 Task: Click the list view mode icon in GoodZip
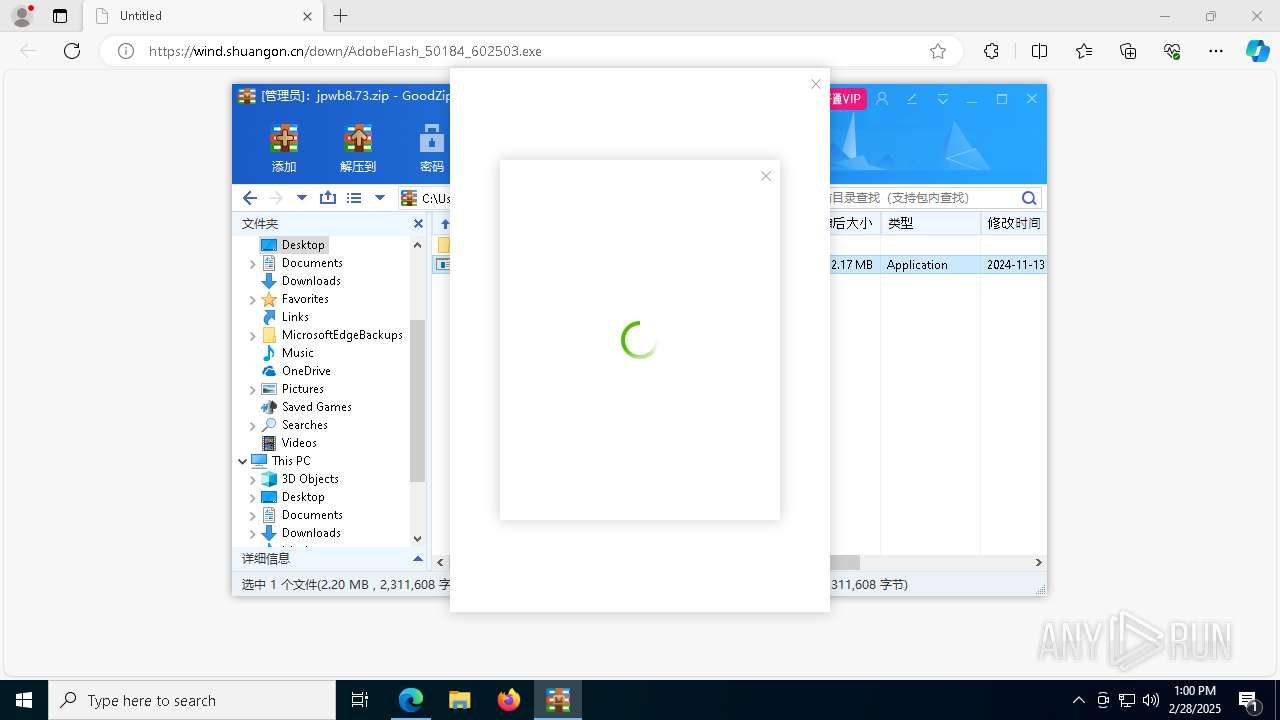tap(354, 198)
